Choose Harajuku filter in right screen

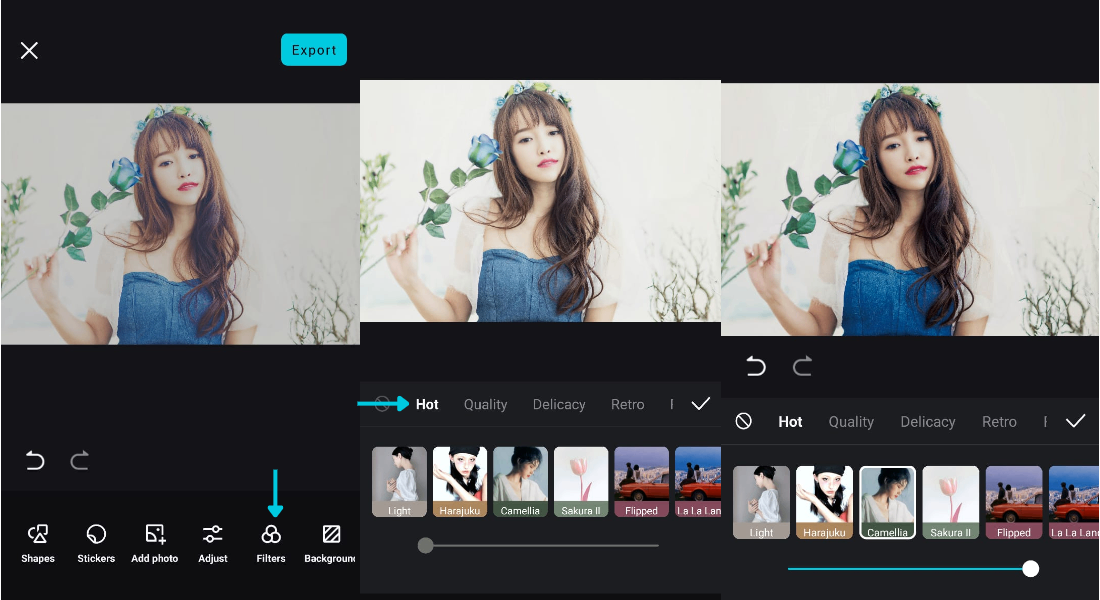(824, 502)
